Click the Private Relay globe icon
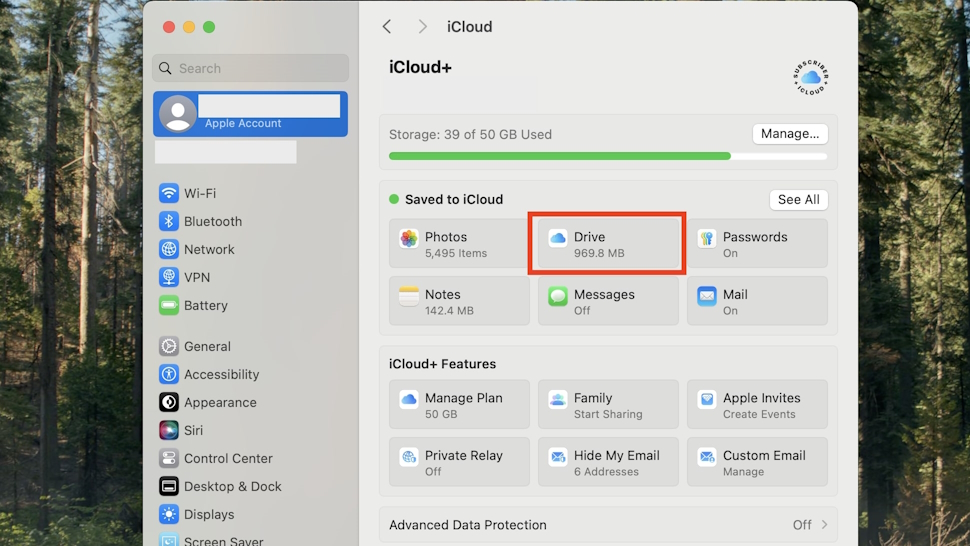The height and width of the screenshot is (546, 970). click(408, 457)
